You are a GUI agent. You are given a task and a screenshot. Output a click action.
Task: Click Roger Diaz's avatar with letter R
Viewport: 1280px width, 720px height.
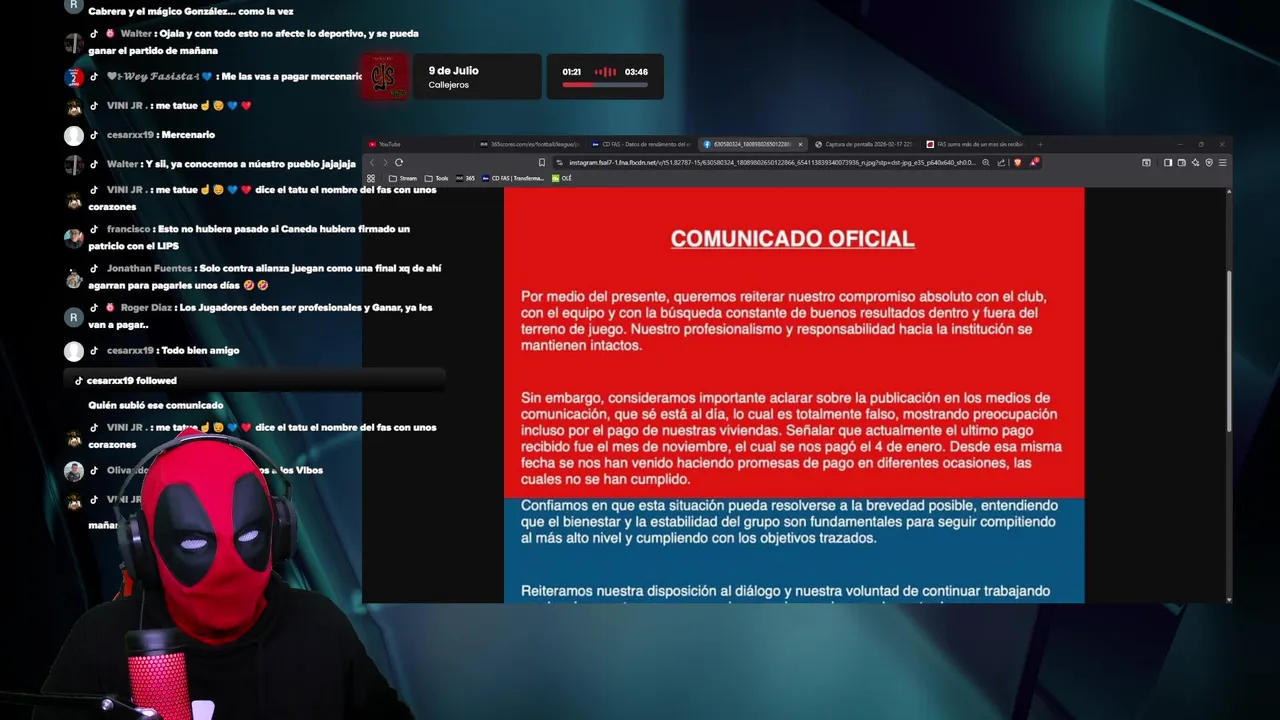(x=73, y=318)
